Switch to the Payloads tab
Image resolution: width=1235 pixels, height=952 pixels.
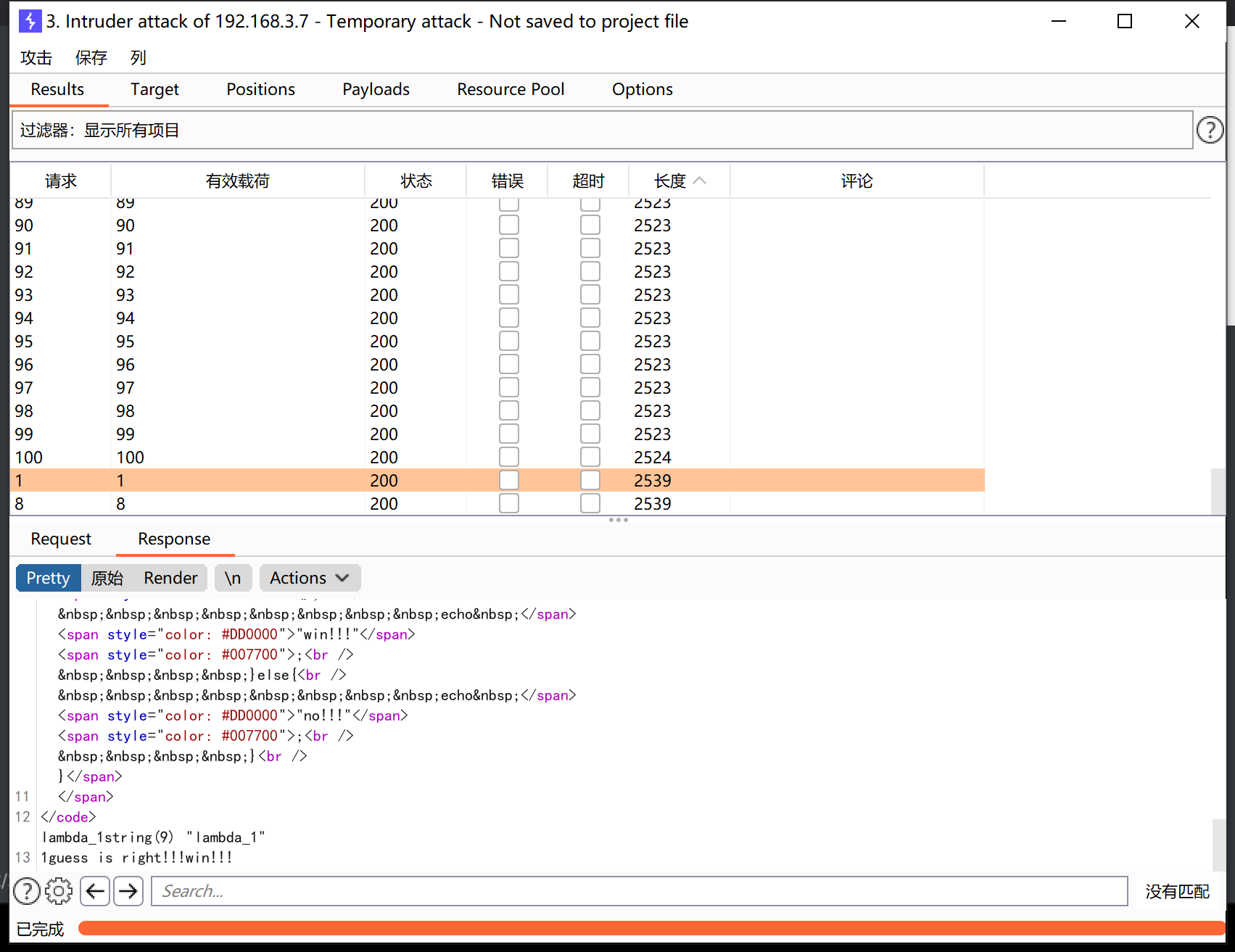[376, 89]
